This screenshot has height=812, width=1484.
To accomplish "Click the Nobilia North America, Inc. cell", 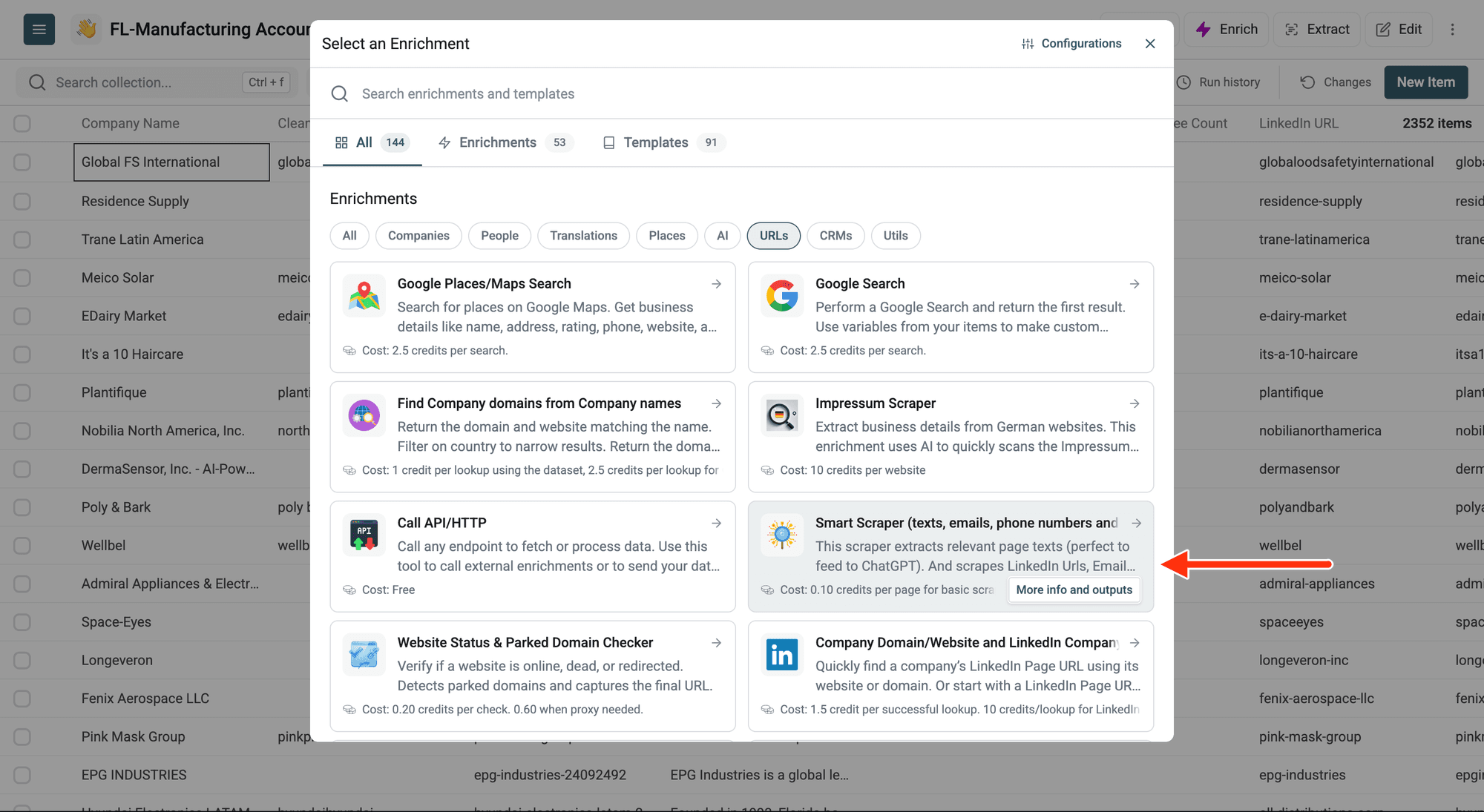I will coord(163,431).
